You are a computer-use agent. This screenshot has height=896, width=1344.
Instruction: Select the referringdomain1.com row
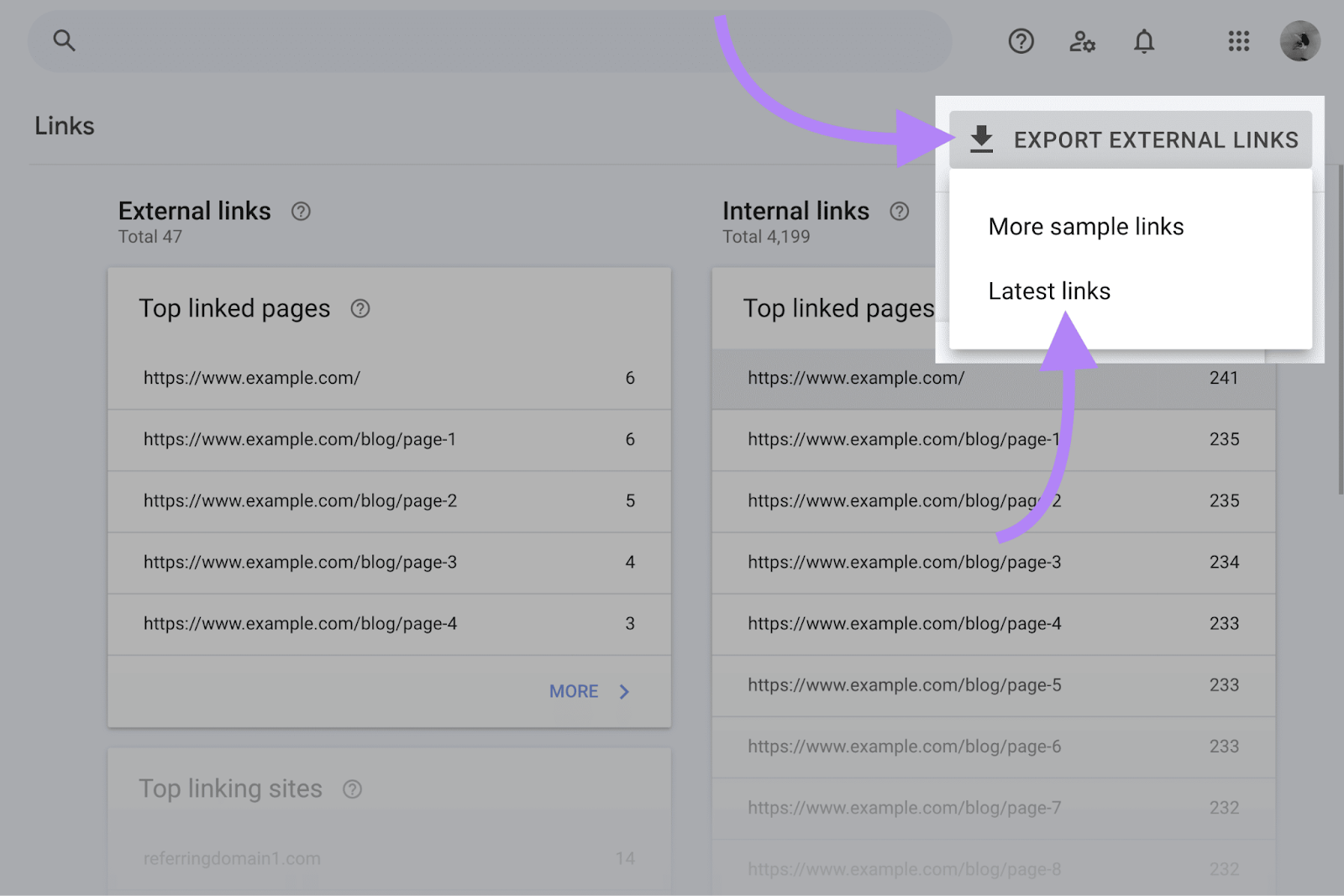[232, 858]
